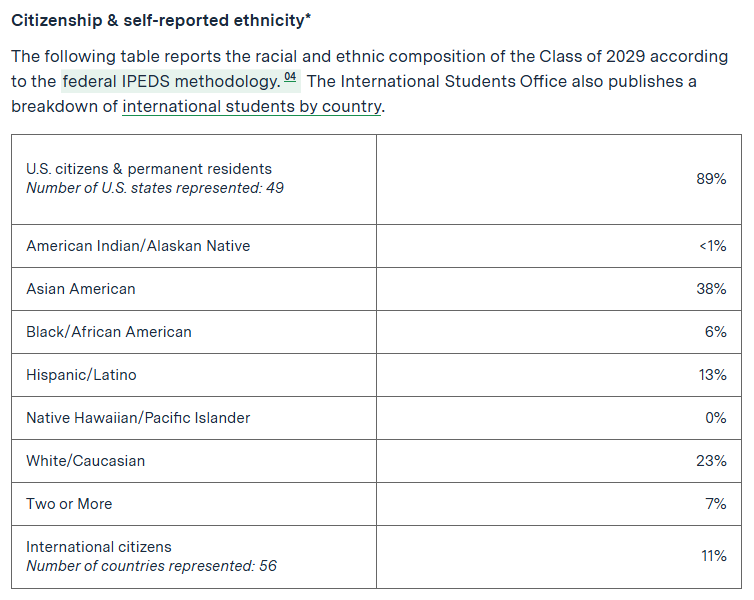Open the international students by country link

click(252, 106)
